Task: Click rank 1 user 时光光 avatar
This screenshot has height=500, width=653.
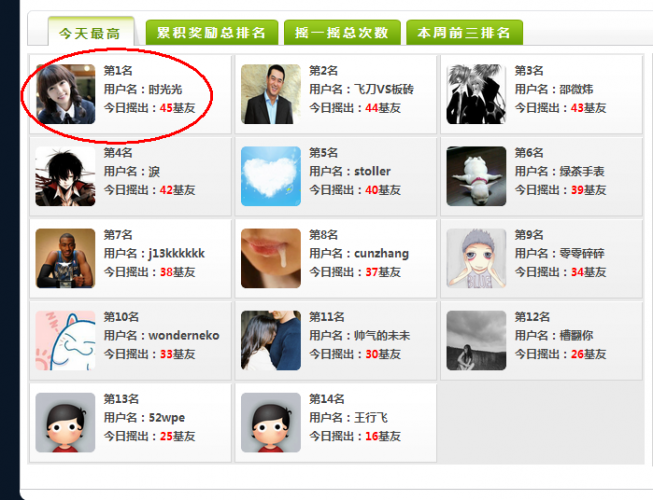Action: (65, 94)
